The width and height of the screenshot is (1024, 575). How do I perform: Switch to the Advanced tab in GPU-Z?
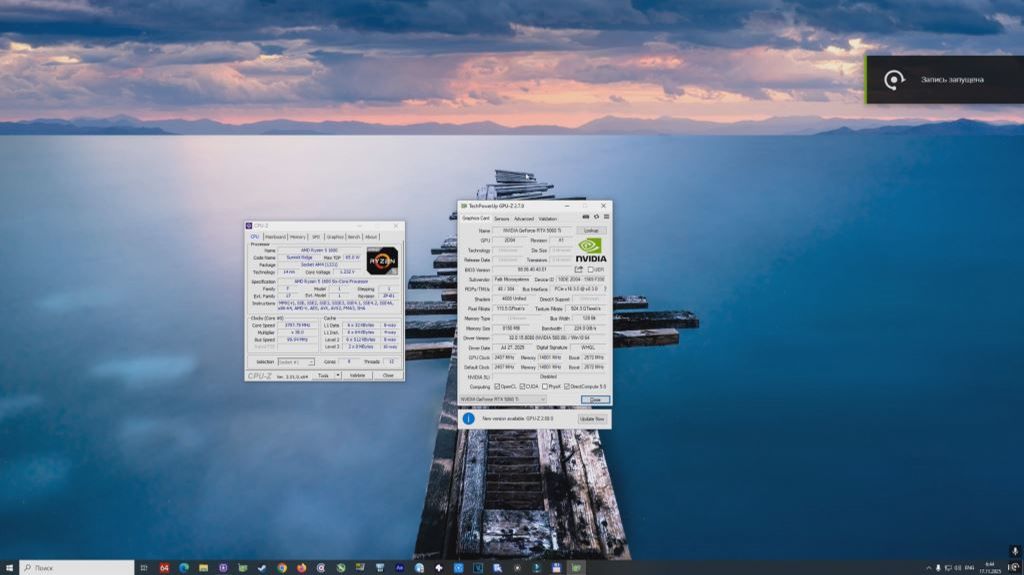tap(524, 219)
